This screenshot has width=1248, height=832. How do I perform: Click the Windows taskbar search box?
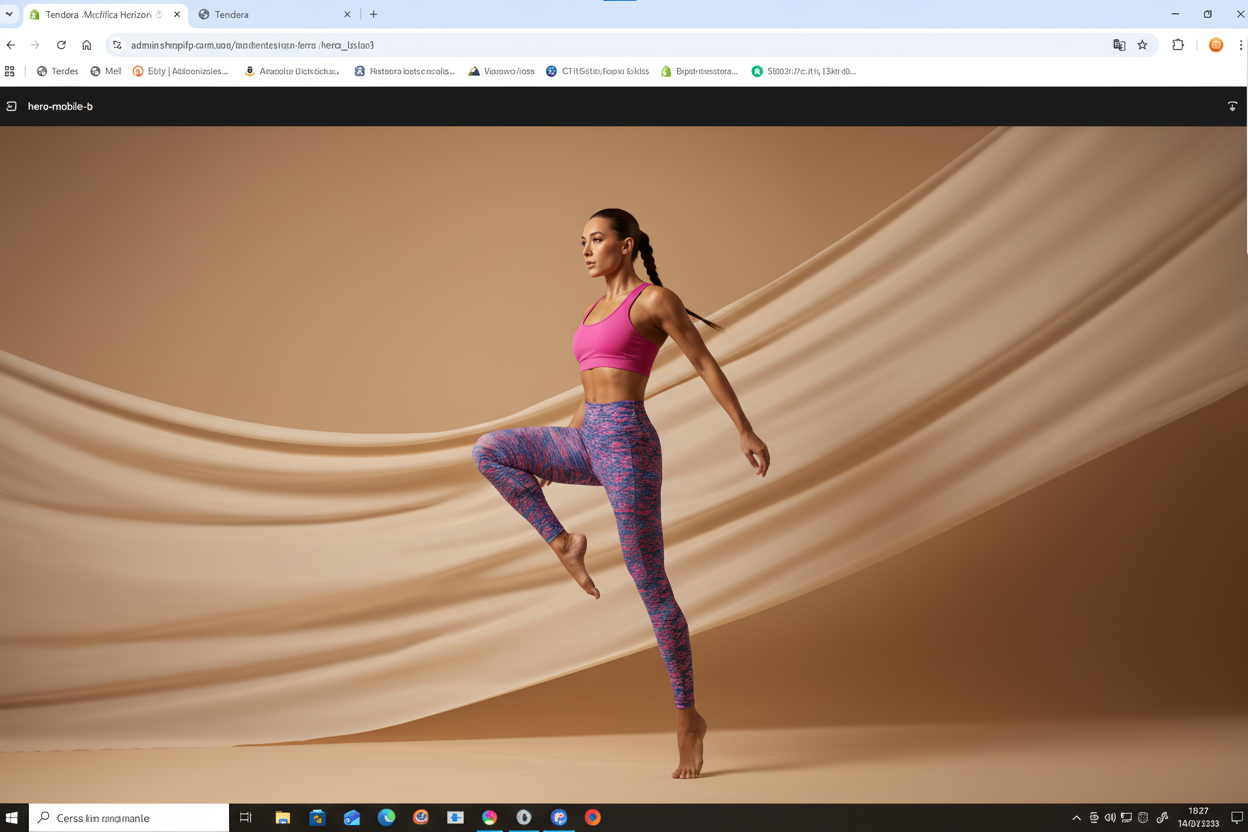(128, 817)
